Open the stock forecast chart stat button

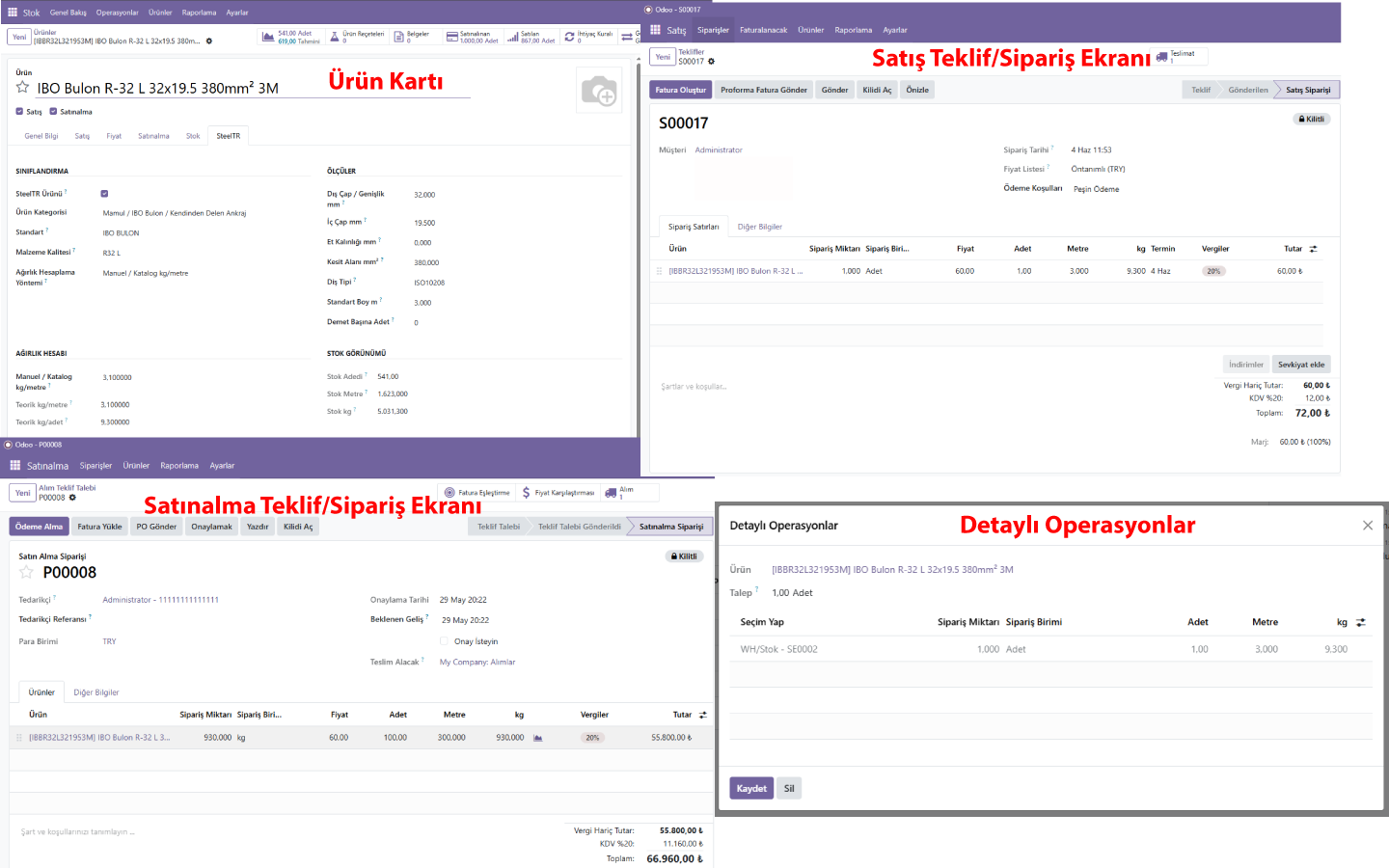click(x=291, y=37)
